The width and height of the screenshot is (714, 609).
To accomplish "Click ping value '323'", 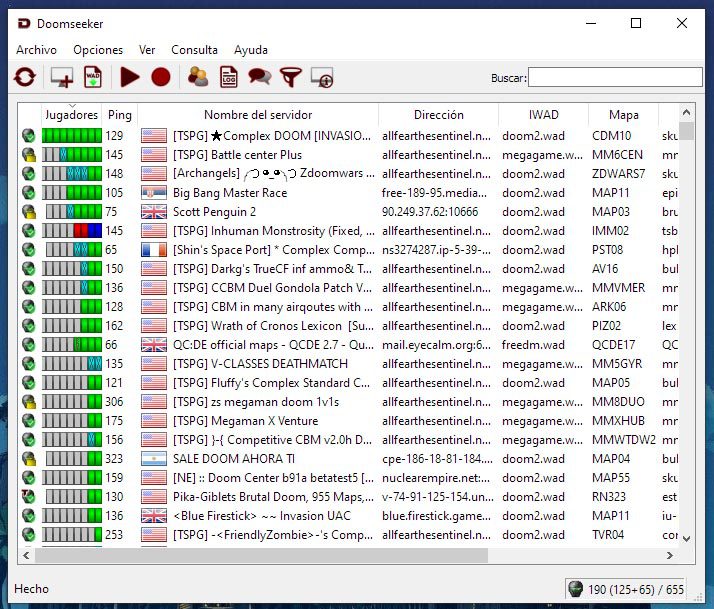I will point(114,459).
